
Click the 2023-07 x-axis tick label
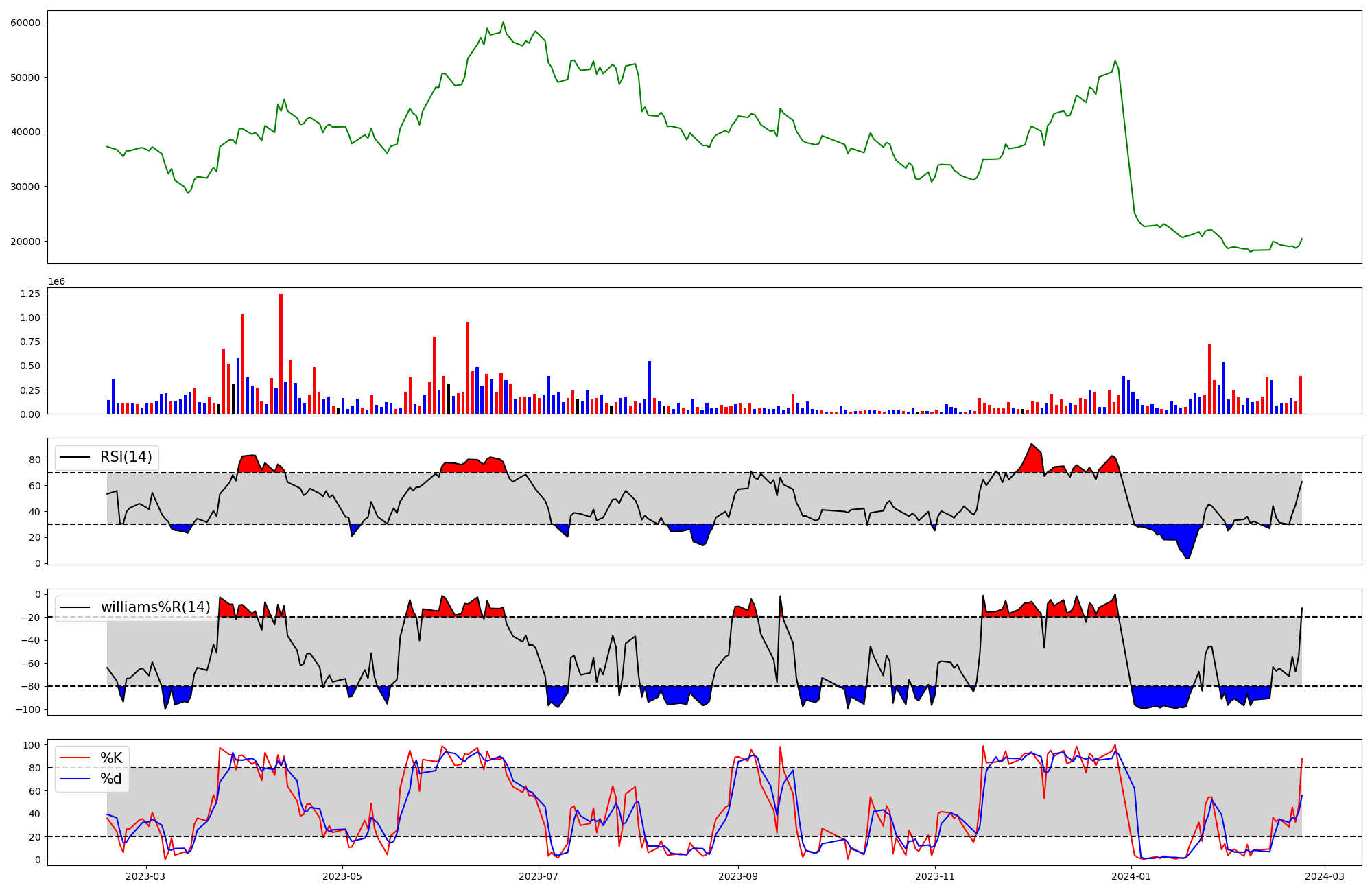tap(539, 876)
